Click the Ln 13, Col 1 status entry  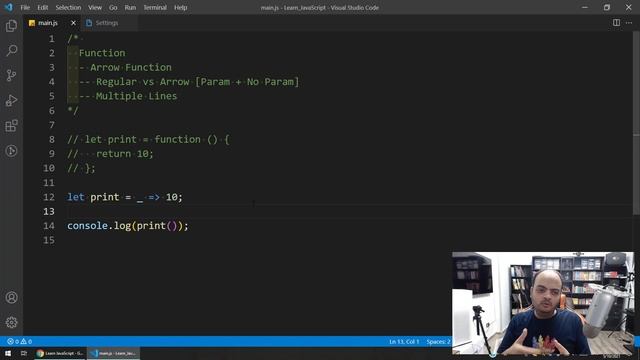(404, 341)
